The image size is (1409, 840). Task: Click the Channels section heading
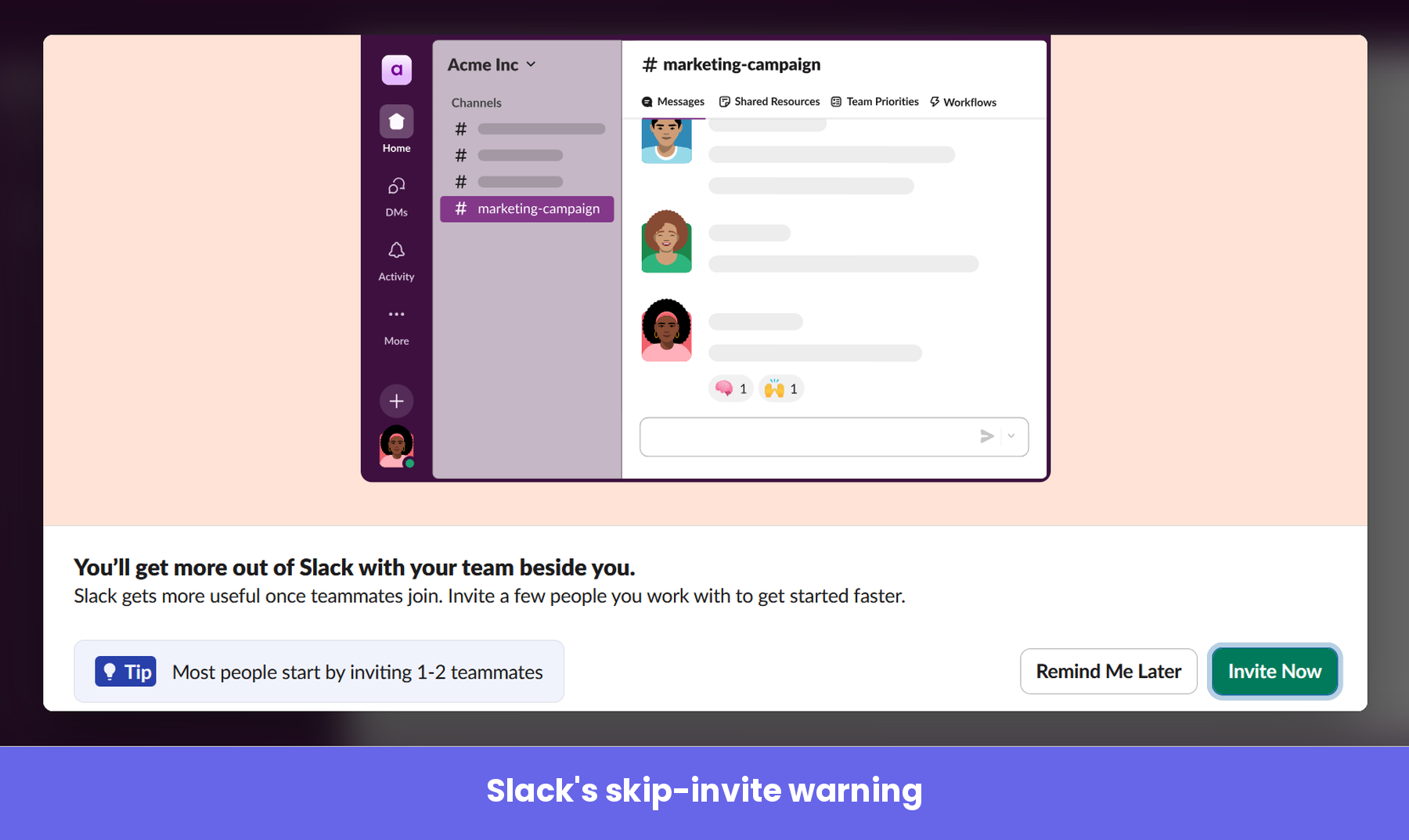click(x=476, y=103)
